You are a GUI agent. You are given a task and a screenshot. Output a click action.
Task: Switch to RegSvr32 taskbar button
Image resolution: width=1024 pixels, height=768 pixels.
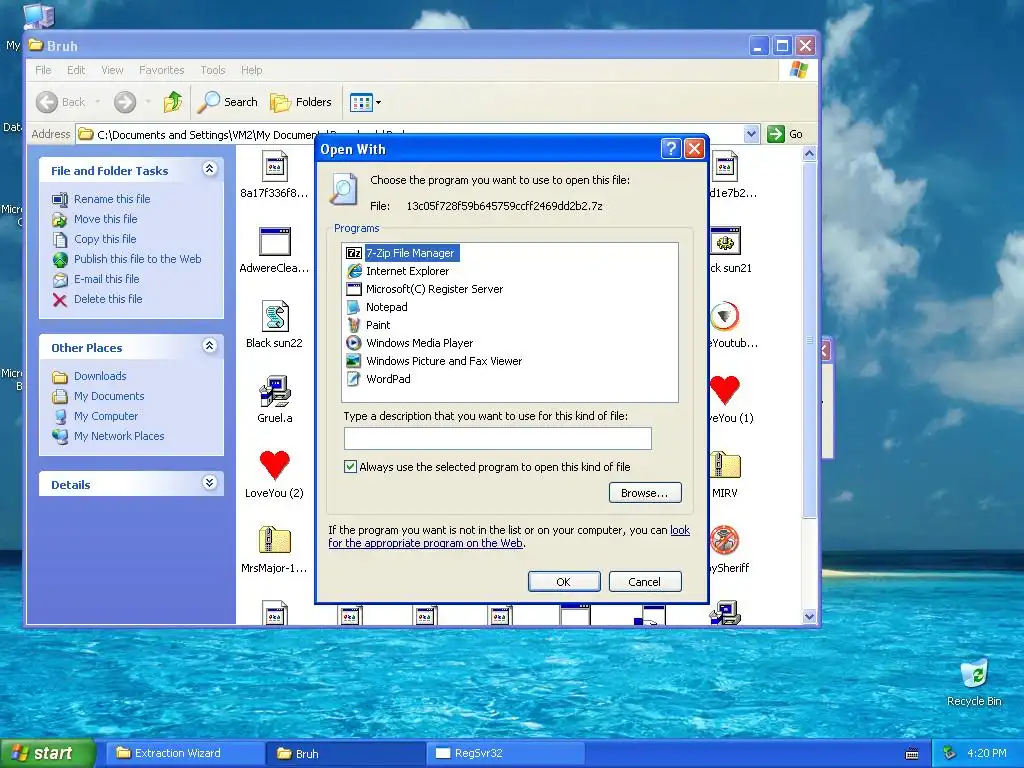tap(505, 753)
